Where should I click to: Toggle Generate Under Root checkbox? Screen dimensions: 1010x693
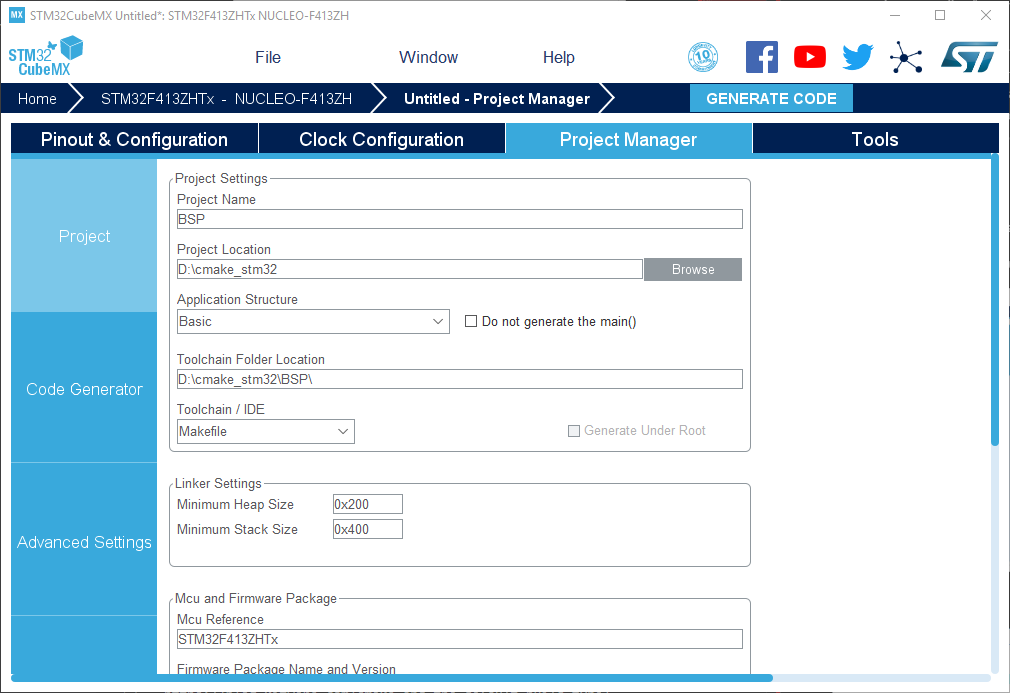click(x=573, y=431)
